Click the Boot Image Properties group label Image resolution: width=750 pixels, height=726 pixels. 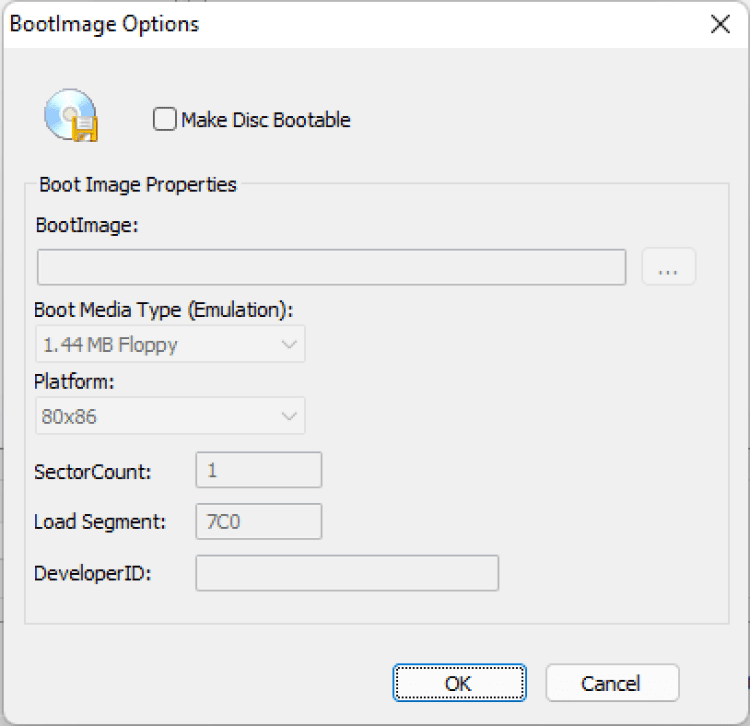(x=138, y=185)
